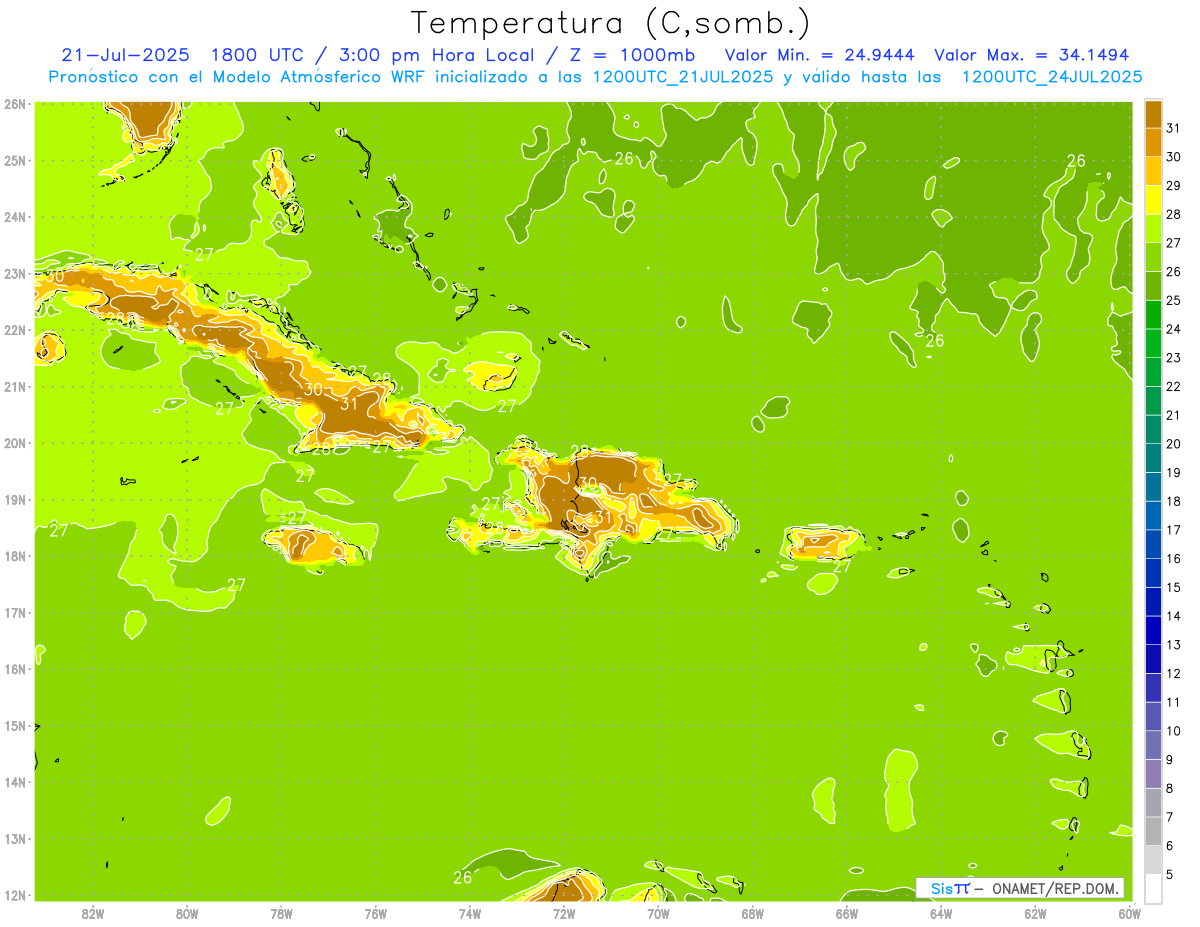Click the latitude axis label "21N"
Screen dimensions: 1200x927
(x=14, y=386)
